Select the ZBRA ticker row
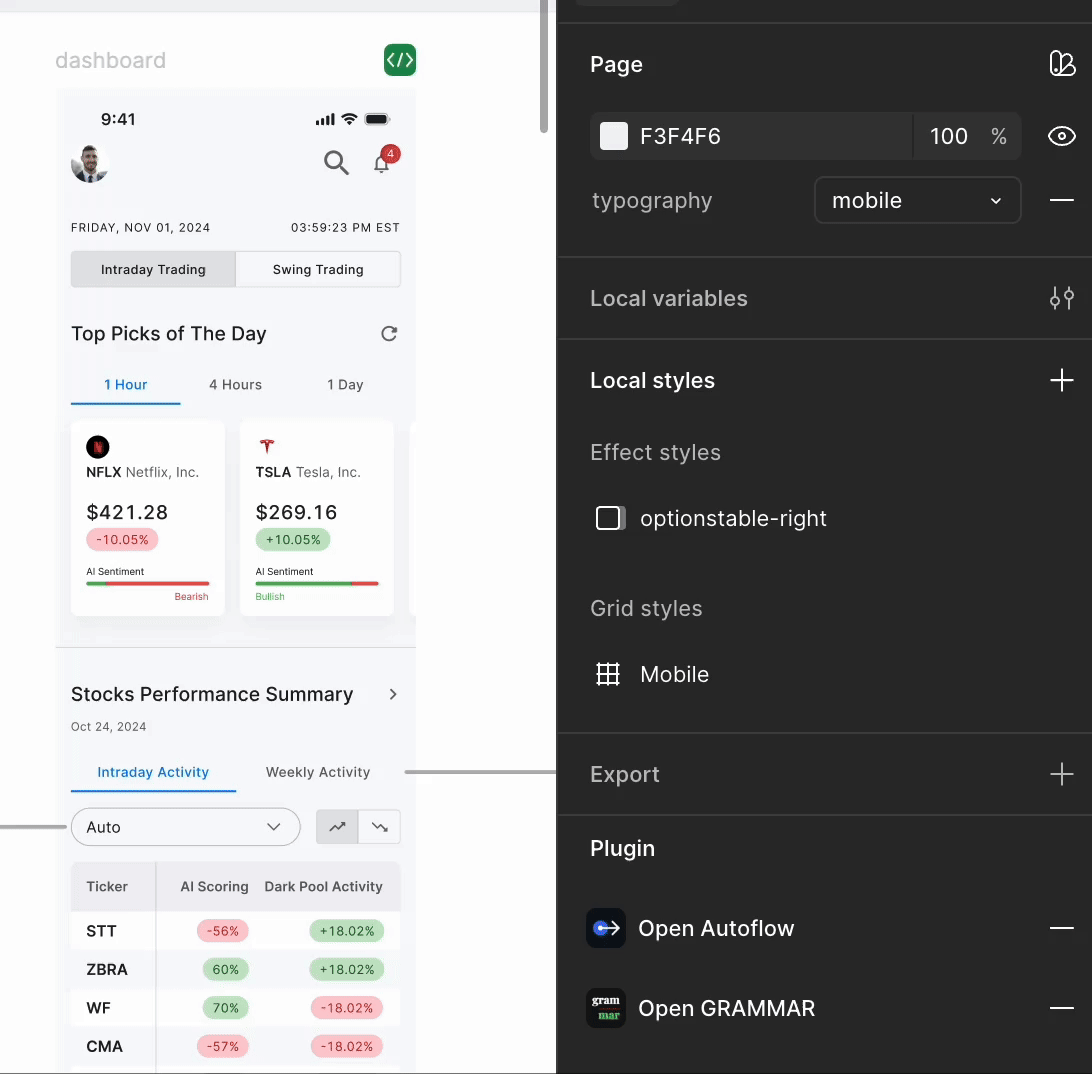Image resolution: width=1092 pixels, height=1074 pixels. coord(235,970)
